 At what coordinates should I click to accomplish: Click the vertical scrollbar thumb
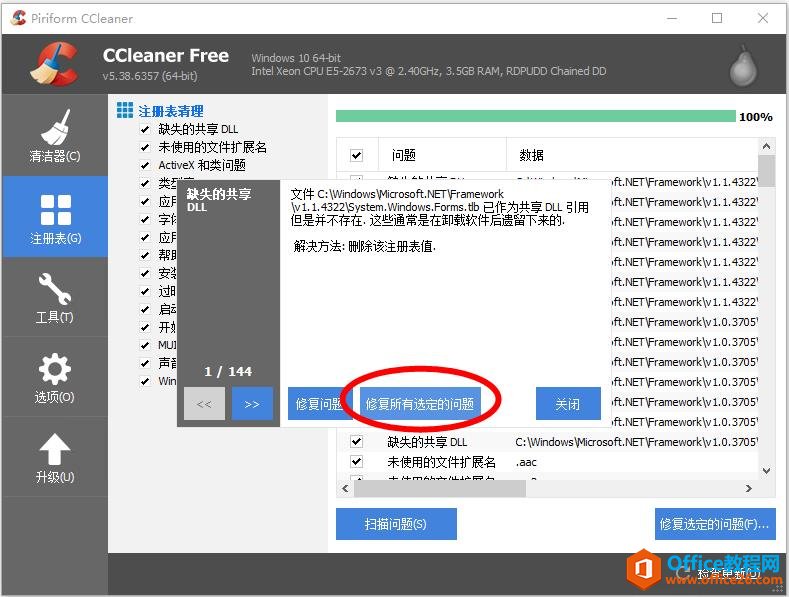(x=766, y=171)
